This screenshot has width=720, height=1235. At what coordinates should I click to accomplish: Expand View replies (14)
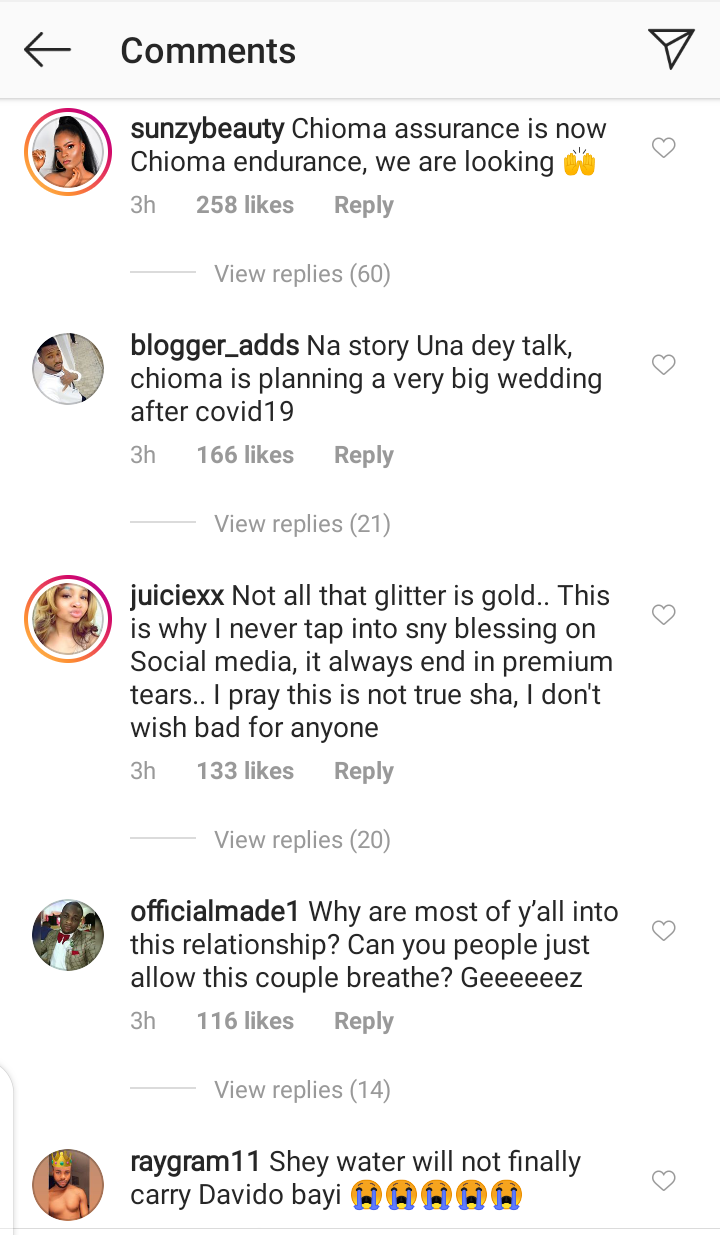tap(302, 1089)
